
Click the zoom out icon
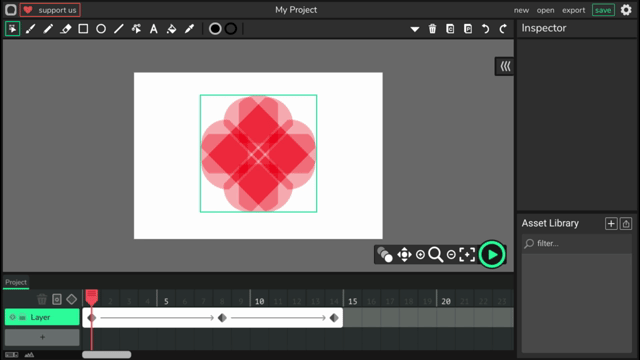pyautogui.click(x=451, y=255)
